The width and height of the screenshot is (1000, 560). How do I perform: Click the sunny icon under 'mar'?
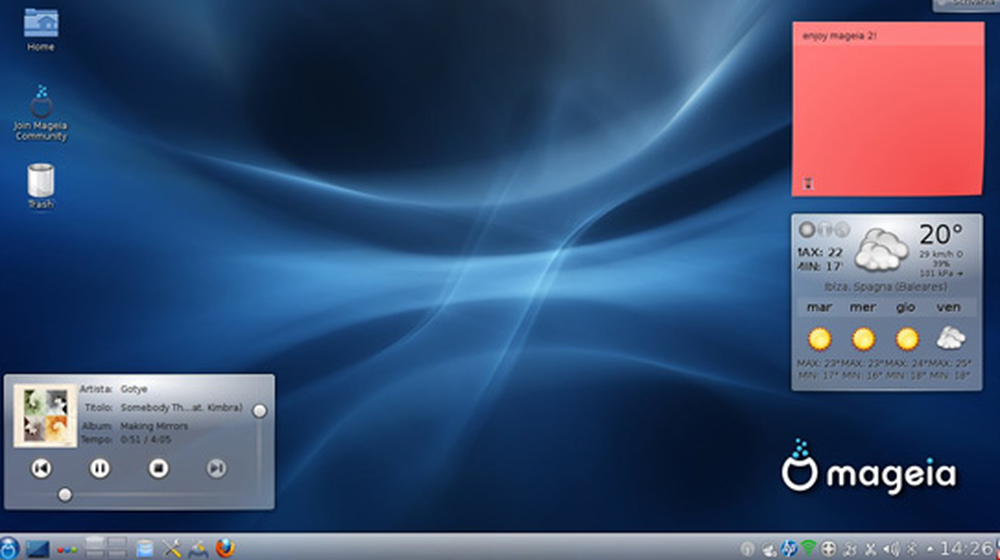coord(820,339)
